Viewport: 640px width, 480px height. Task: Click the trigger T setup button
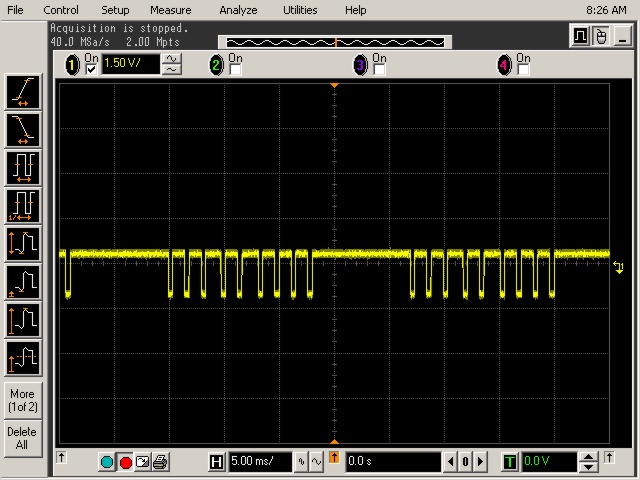coord(510,462)
